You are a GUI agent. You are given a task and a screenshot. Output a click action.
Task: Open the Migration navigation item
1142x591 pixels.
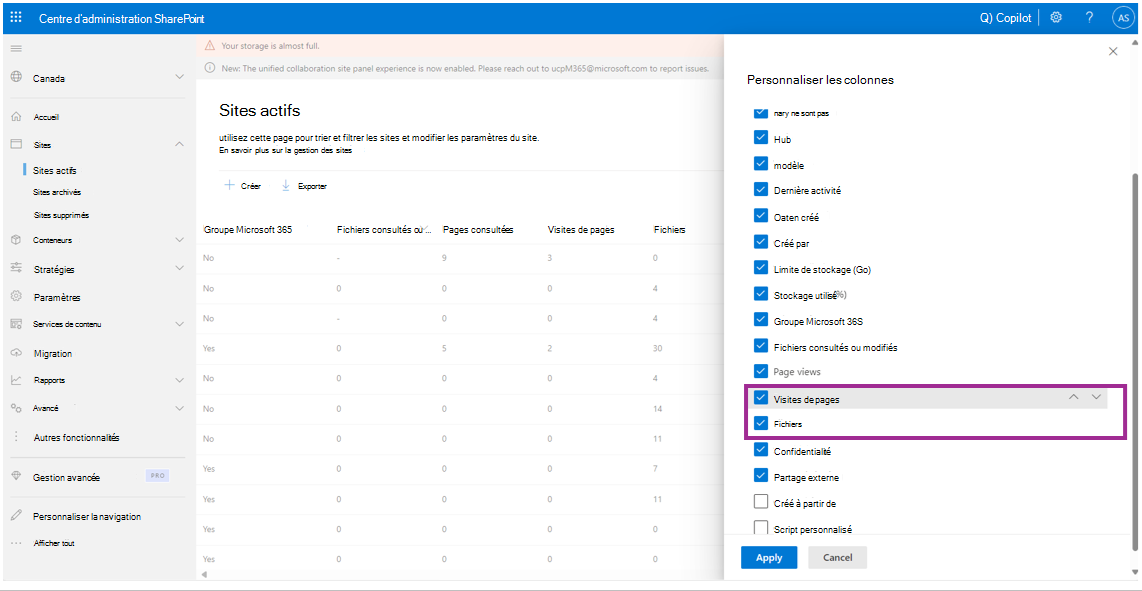[x=52, y=353]
